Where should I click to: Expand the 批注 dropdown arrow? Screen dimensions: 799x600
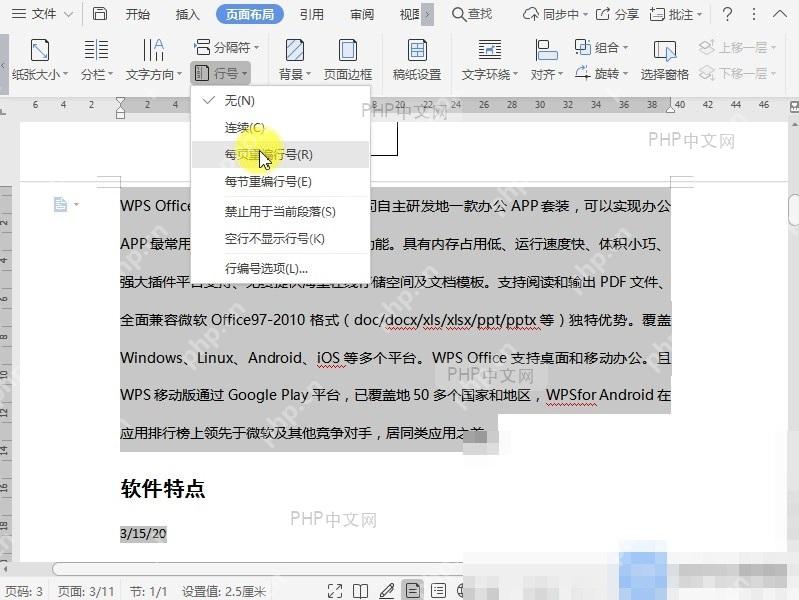point(700,15)
